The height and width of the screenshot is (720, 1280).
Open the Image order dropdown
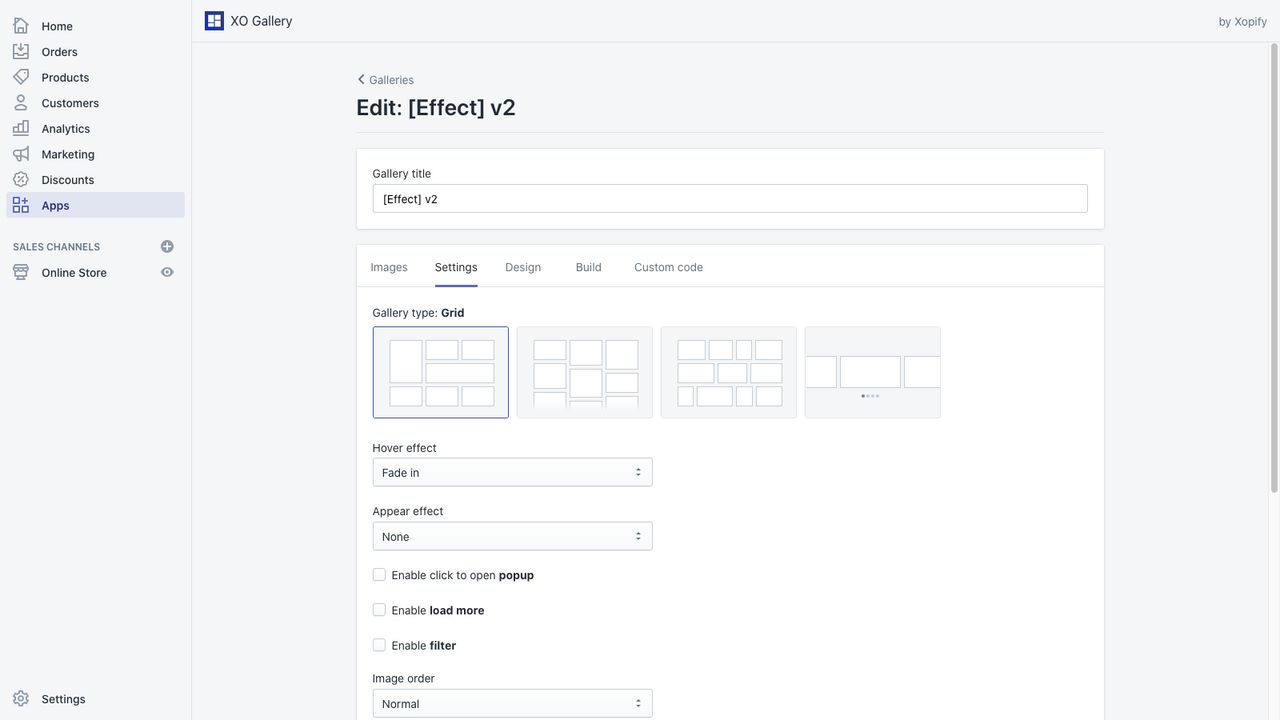pos(512,703)
